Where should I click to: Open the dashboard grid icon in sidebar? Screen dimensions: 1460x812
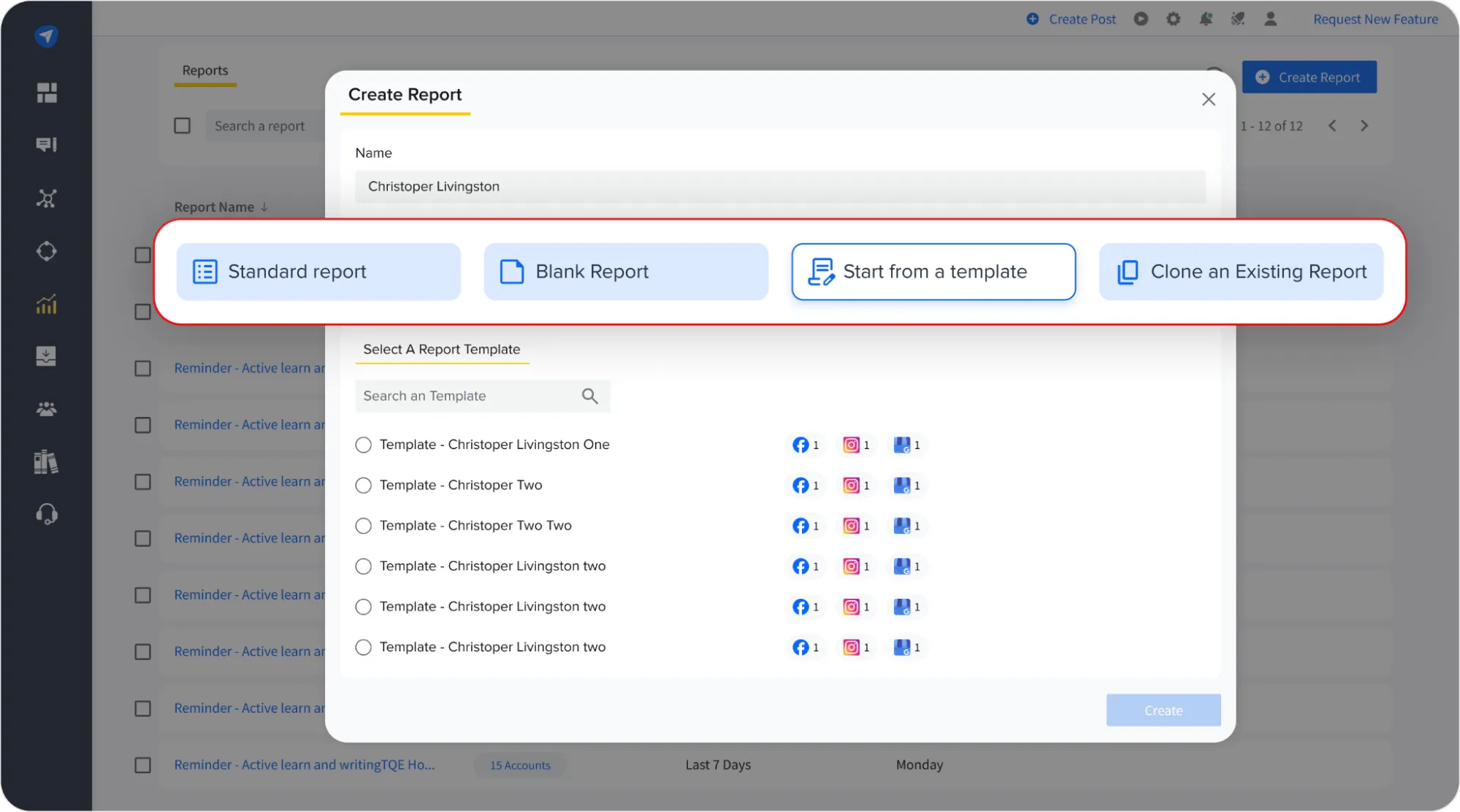click(x=47, y=93)
